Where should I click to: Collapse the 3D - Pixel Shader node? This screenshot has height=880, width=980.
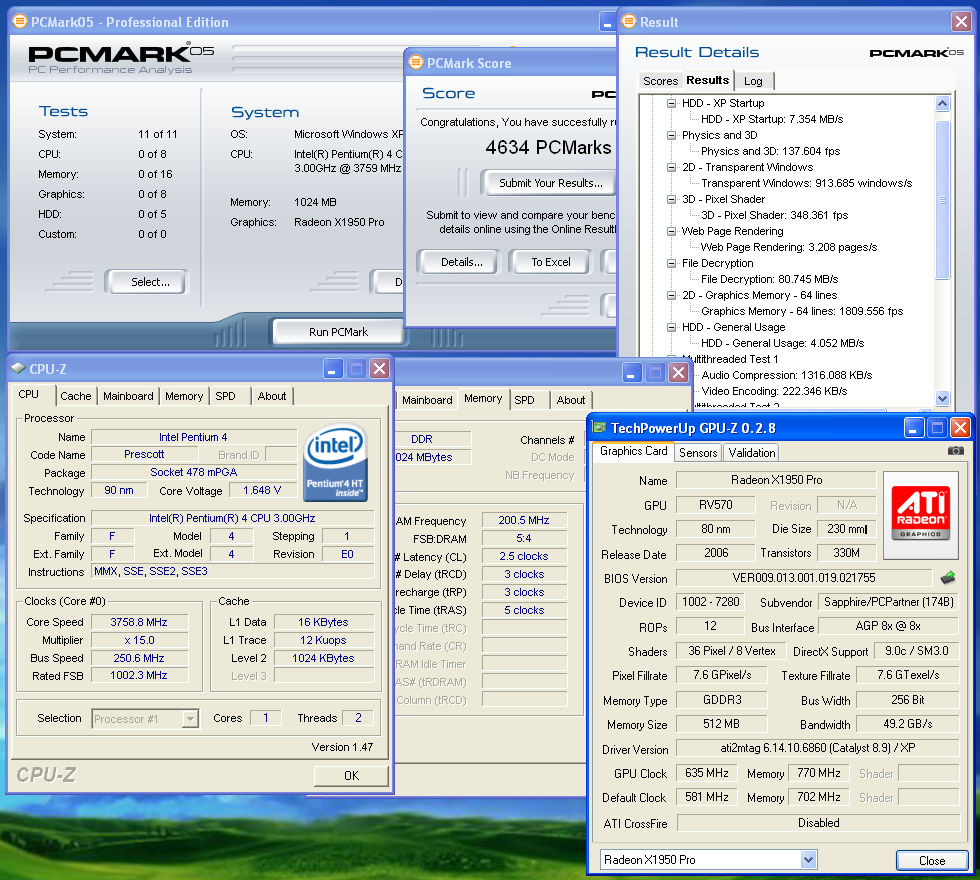click(671, 199)
